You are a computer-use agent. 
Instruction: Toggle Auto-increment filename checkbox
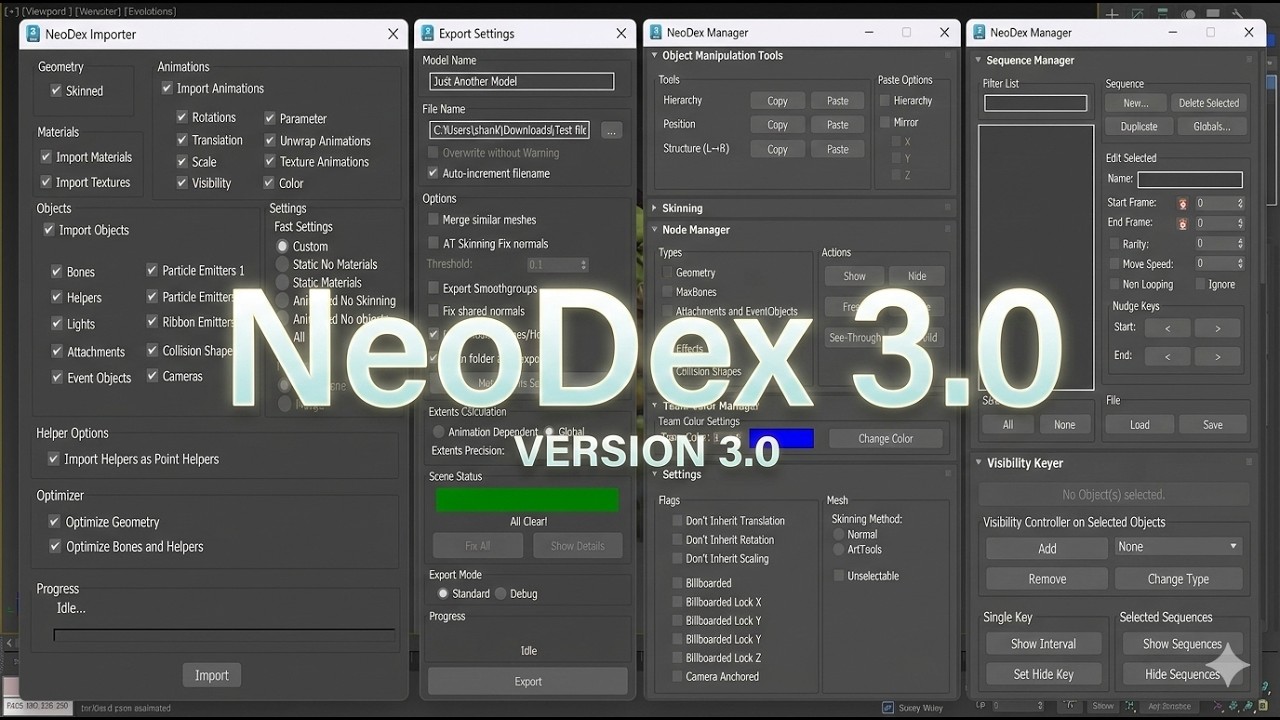(433, 173)
